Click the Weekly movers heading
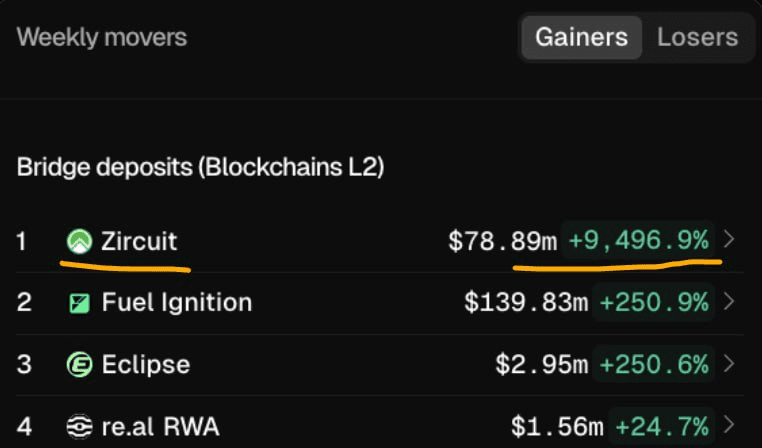Image resolution: width=762 pixels, height=448 pixels. (102, 38)
